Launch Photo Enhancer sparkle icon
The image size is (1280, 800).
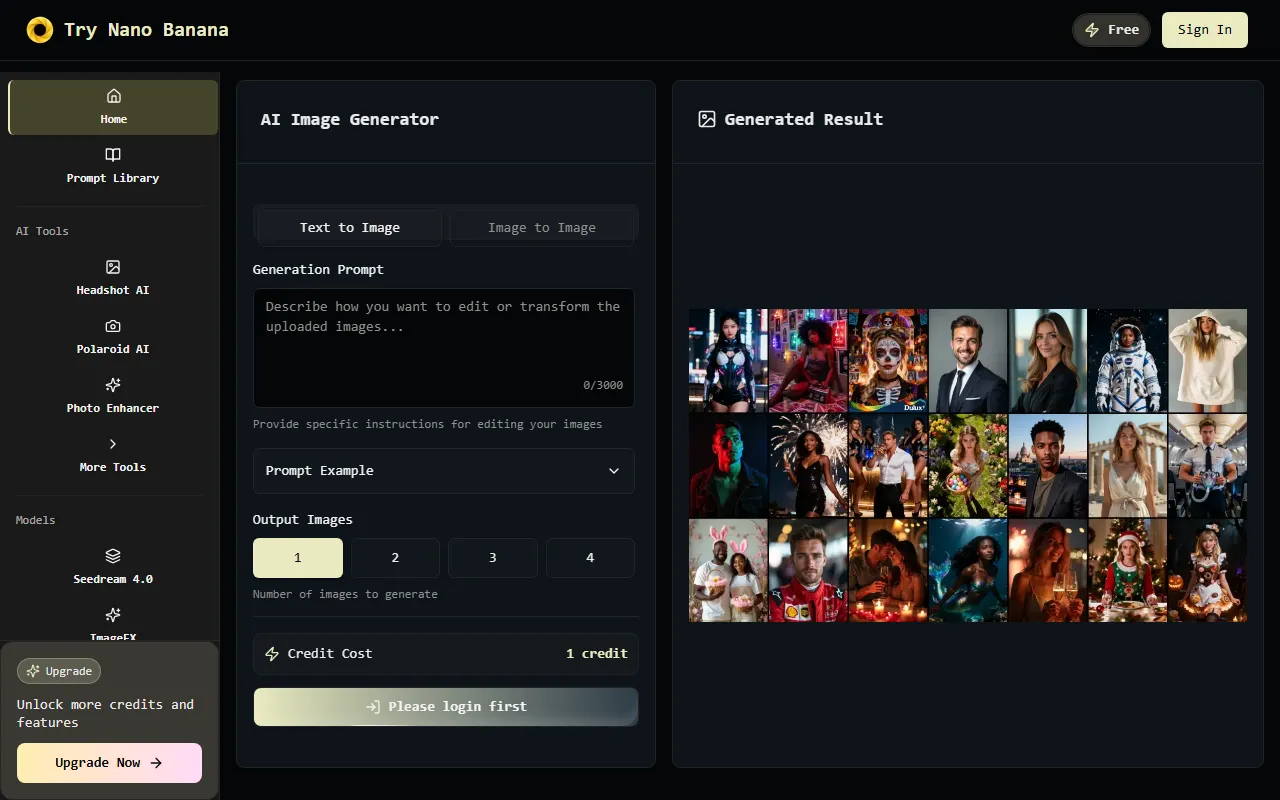(x=113, y=385)
